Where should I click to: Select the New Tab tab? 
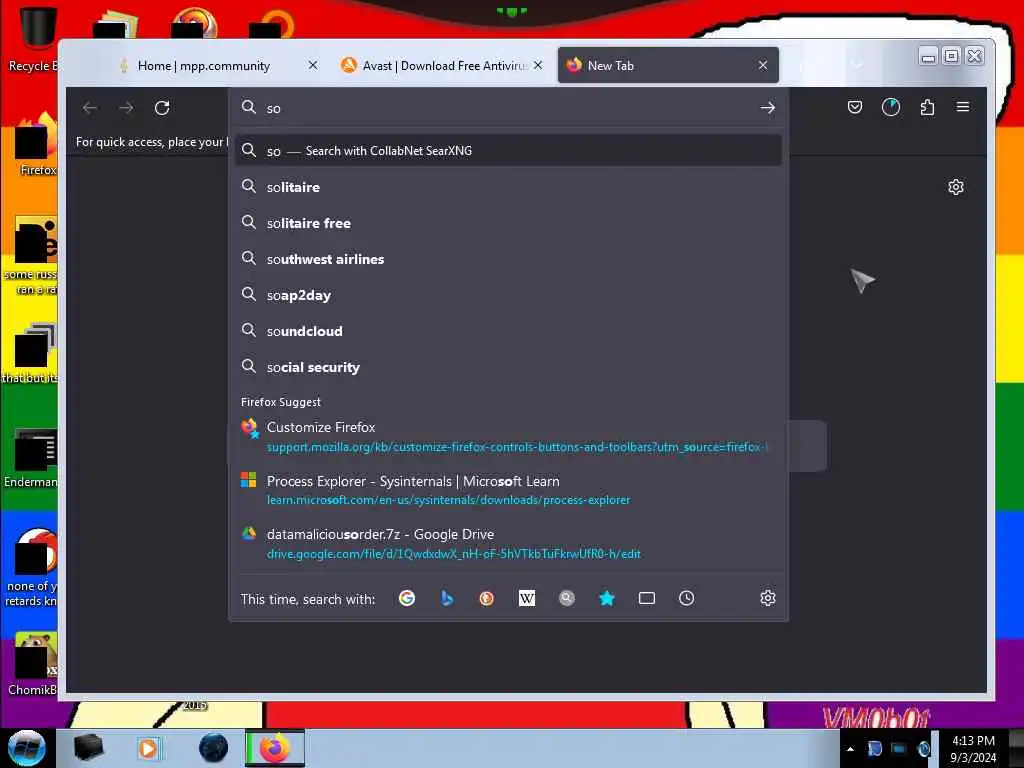click(x=667, y=65)
